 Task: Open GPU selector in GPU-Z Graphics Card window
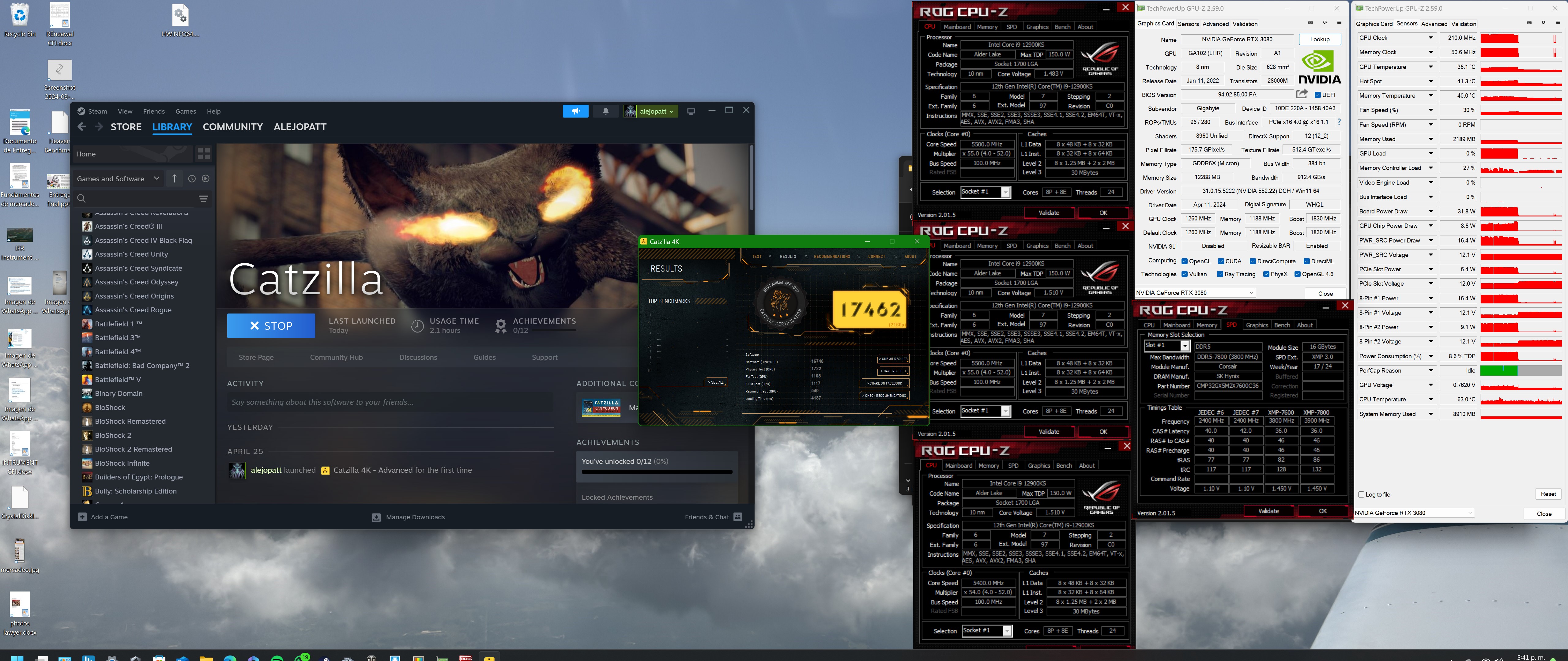(x=1195, y=293)
